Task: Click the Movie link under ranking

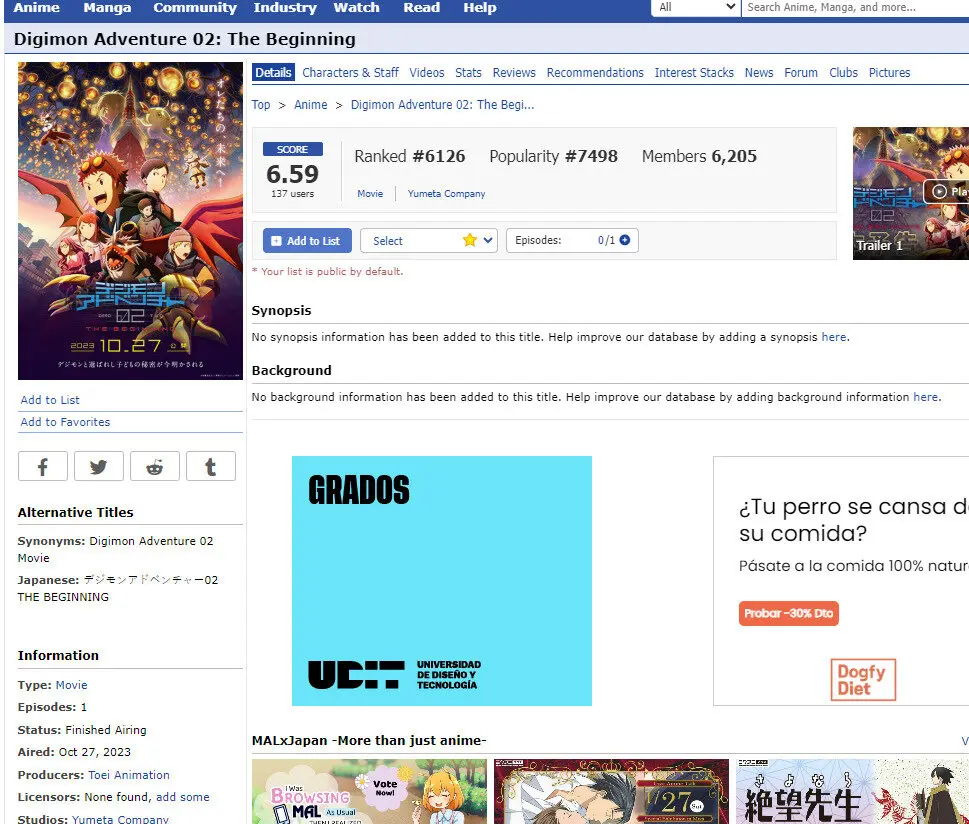Action: (370, 193)
